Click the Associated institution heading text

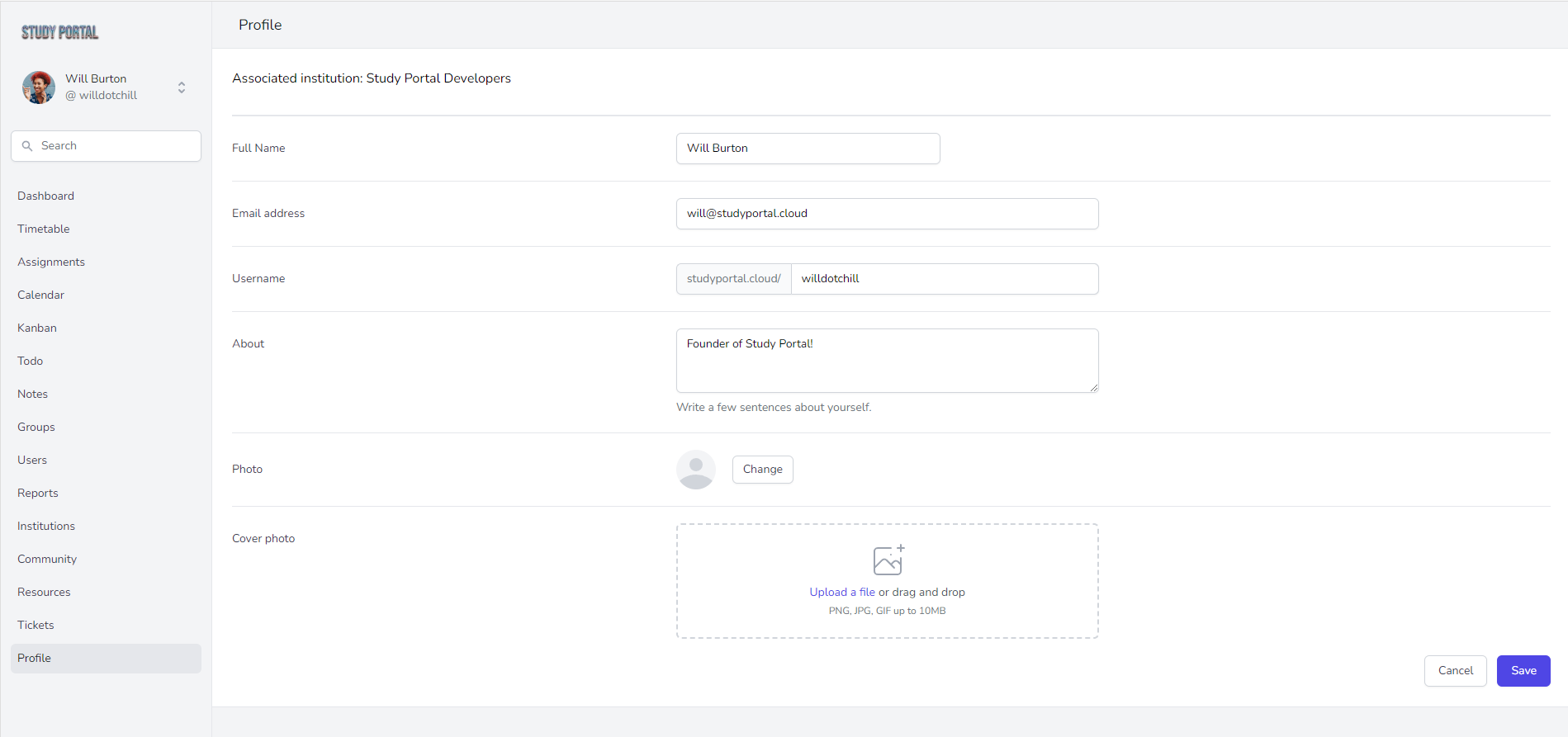click(372, 78)
